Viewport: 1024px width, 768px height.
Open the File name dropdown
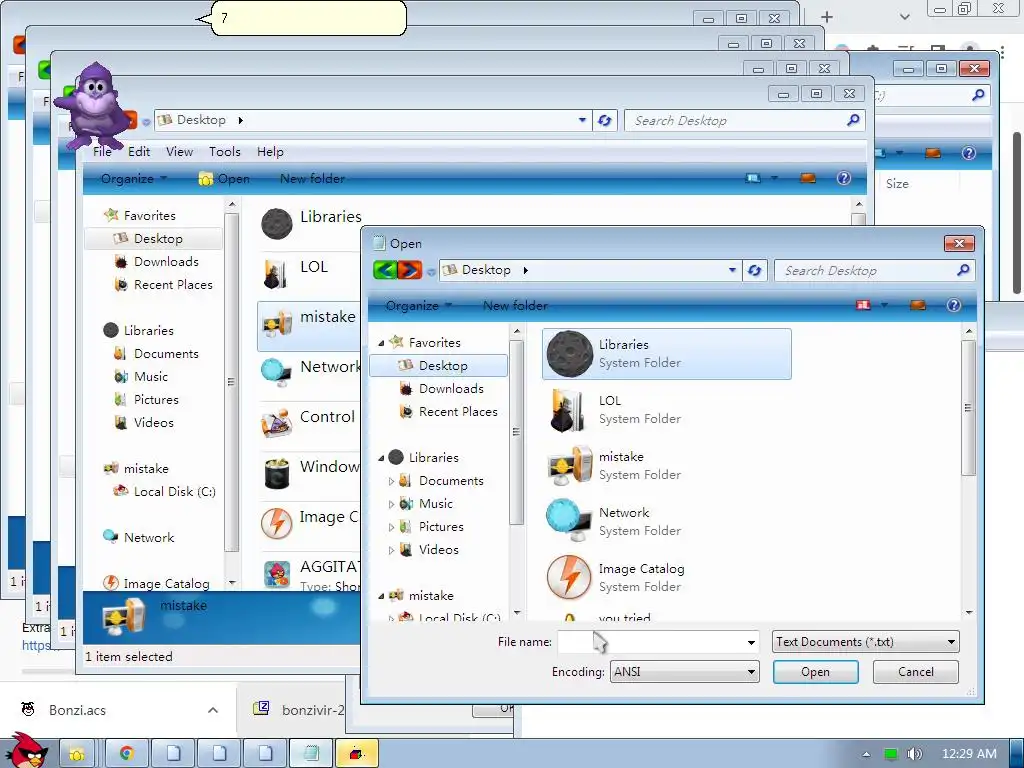click(x=751, y=643)
